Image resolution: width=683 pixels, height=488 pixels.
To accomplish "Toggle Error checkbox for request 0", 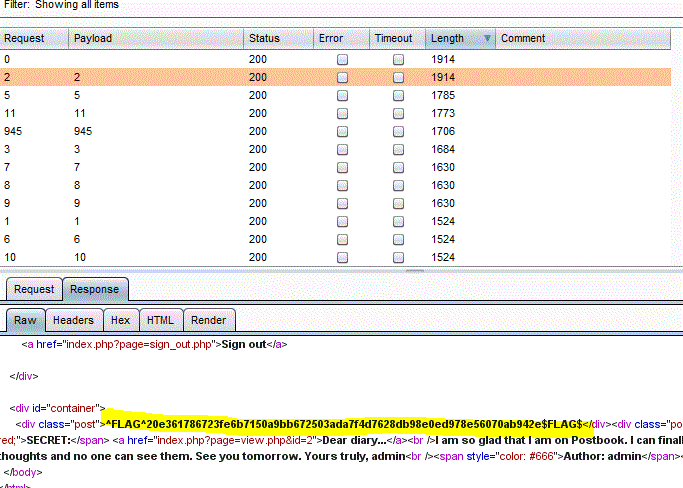I will tap(342, 60).
